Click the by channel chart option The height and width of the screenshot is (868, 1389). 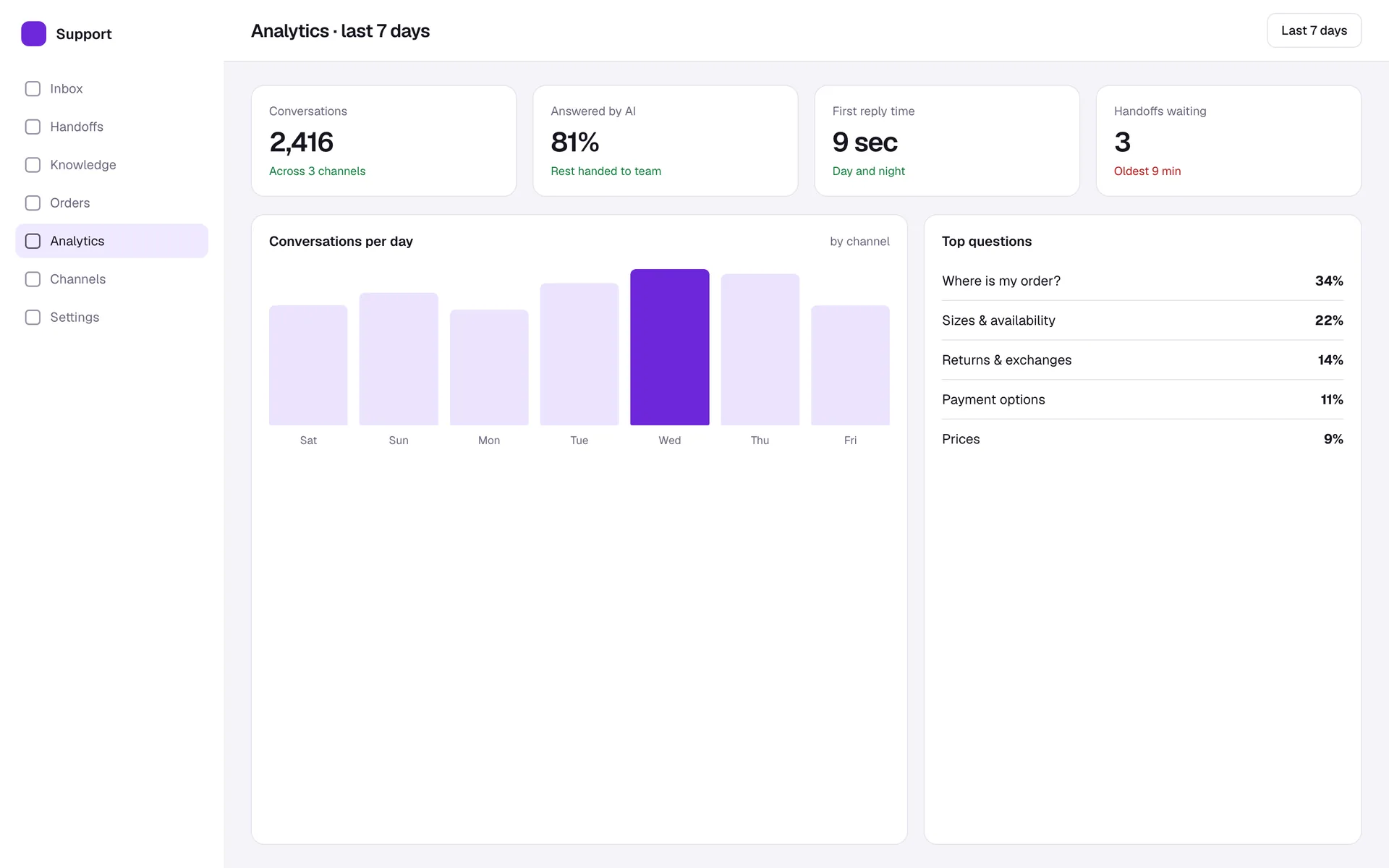point(859,242)
